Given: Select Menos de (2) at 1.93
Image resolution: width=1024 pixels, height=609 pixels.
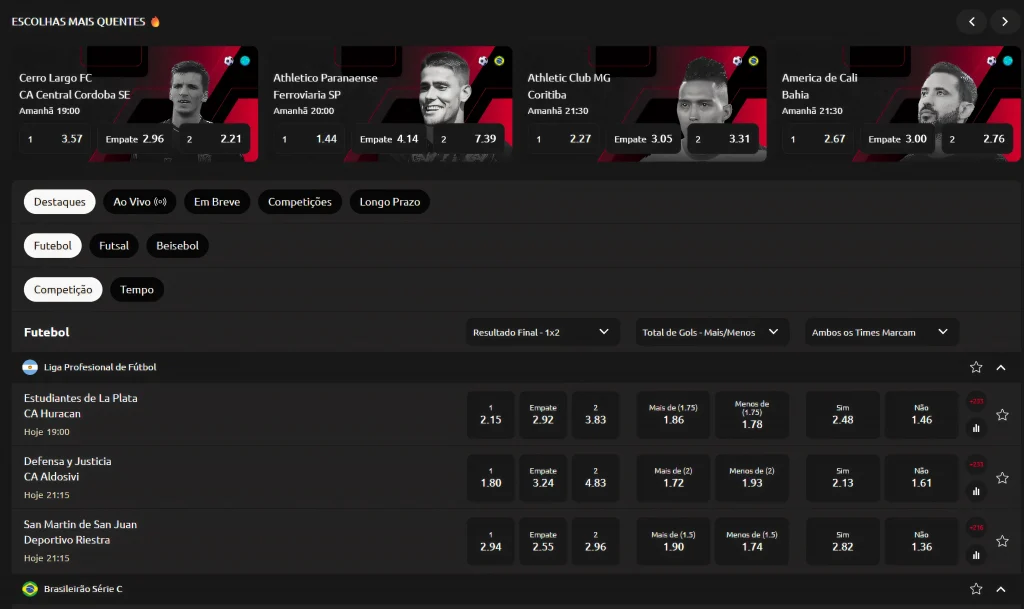Looking at the screenshot, I should click(752, 478).
